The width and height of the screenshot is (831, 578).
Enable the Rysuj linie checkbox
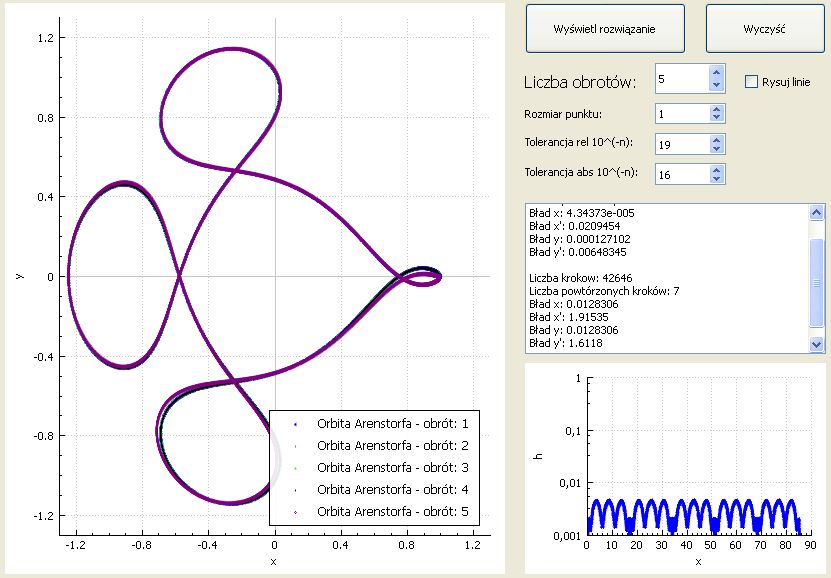pos(752,82)
